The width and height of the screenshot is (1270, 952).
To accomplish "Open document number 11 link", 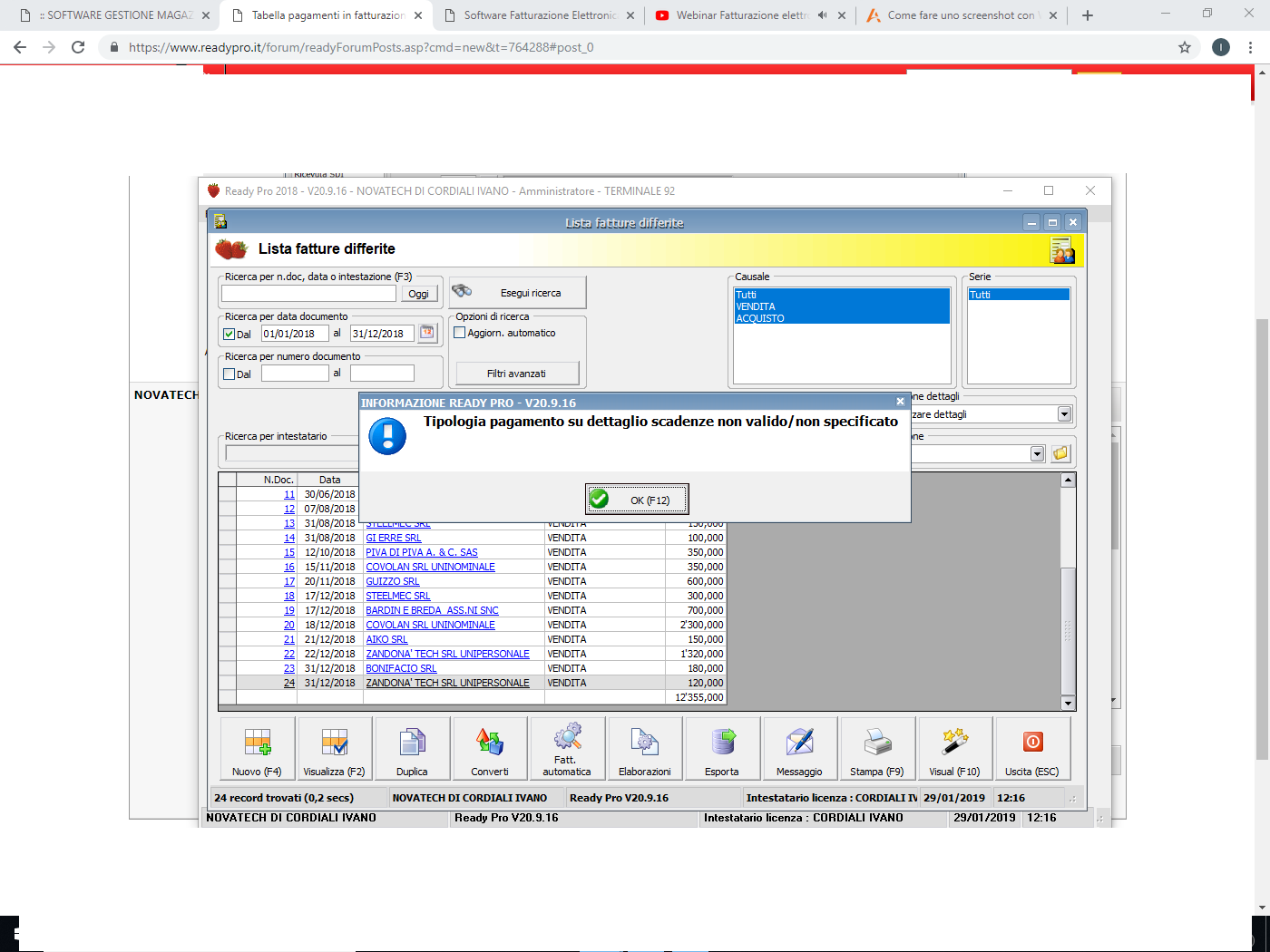I will (x=289, y=494).
